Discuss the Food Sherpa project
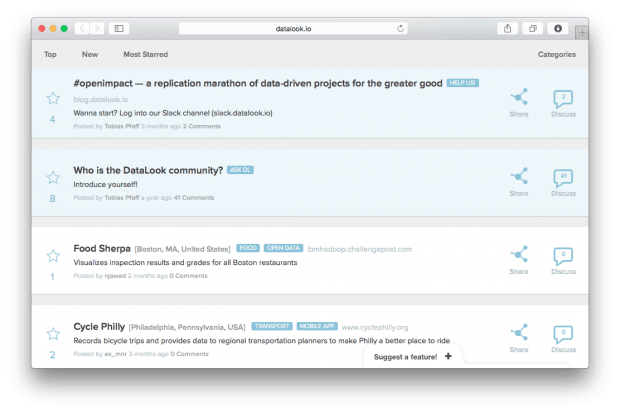This screenshot has width=620, height=413. tap(563, 254)
